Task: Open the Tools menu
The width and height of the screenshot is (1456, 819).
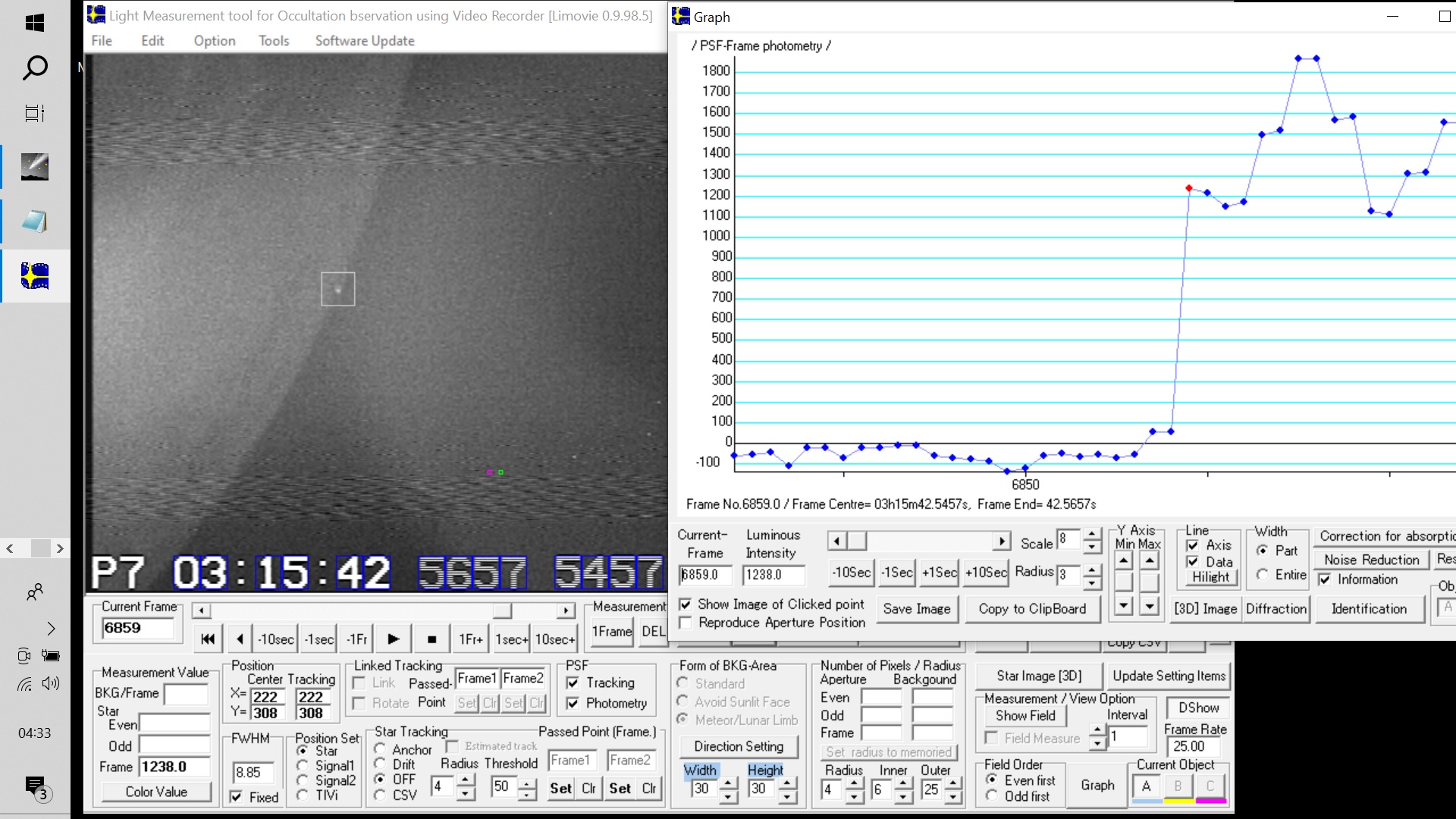Action: [x=274, y=41]
